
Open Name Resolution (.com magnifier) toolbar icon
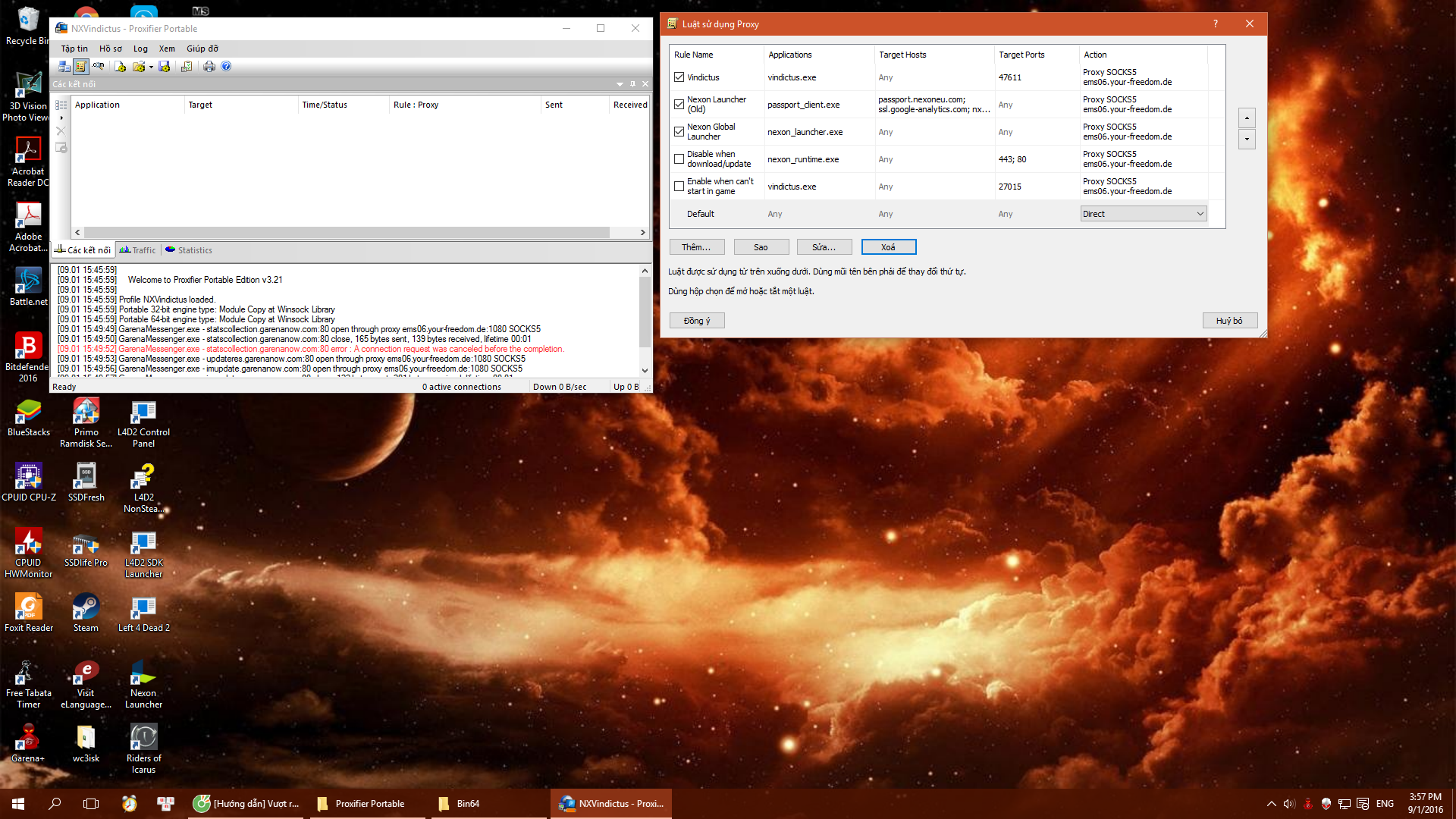(x=99, y=67)
